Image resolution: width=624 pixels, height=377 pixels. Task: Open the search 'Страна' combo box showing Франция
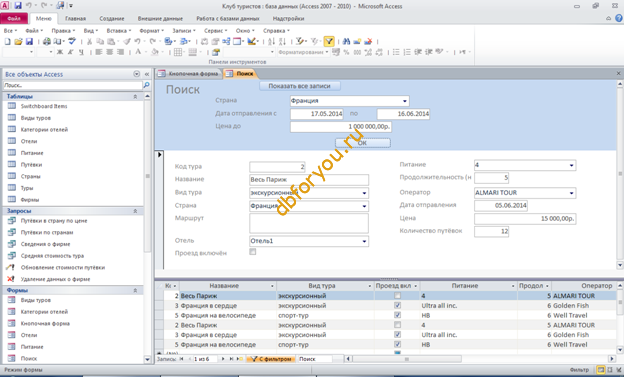click(x=405, y=101)
